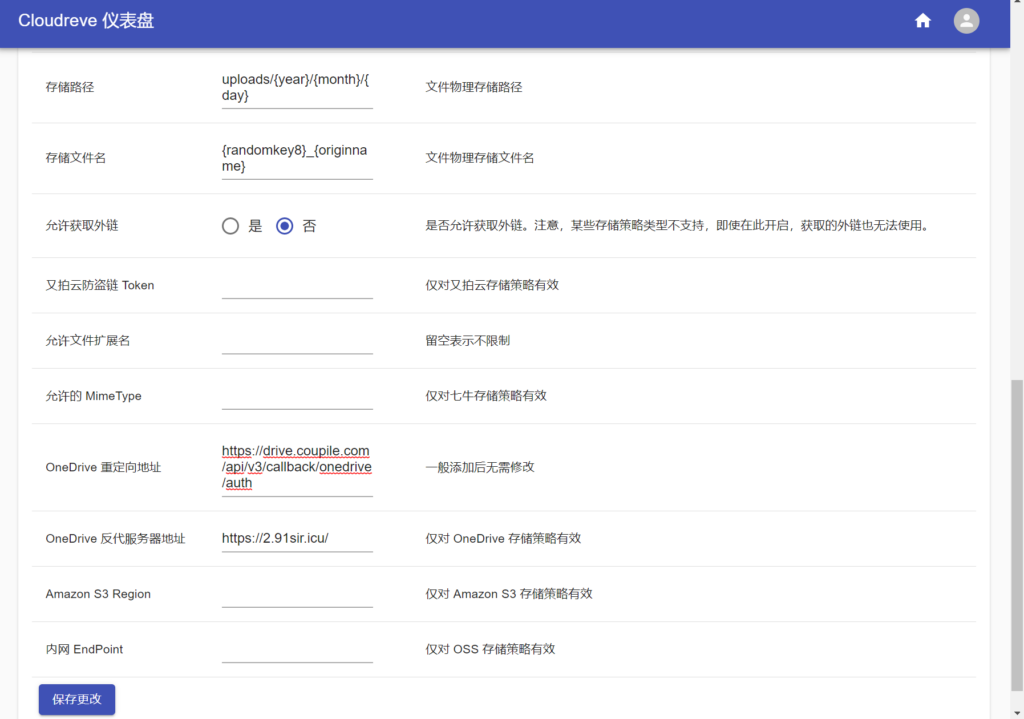Viewport: 1024px width, 719px height.
Task: Click the OneDrive 重定向地址 field
Action: pos(295,467)
